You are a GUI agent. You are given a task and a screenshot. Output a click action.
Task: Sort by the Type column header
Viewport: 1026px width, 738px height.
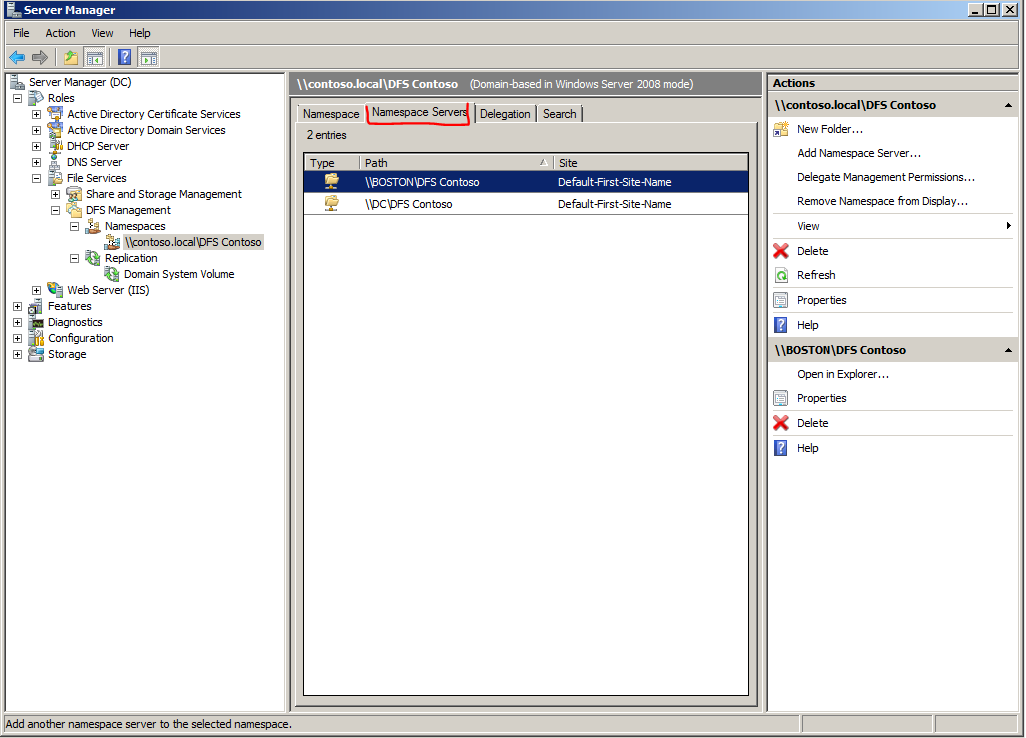332,163
